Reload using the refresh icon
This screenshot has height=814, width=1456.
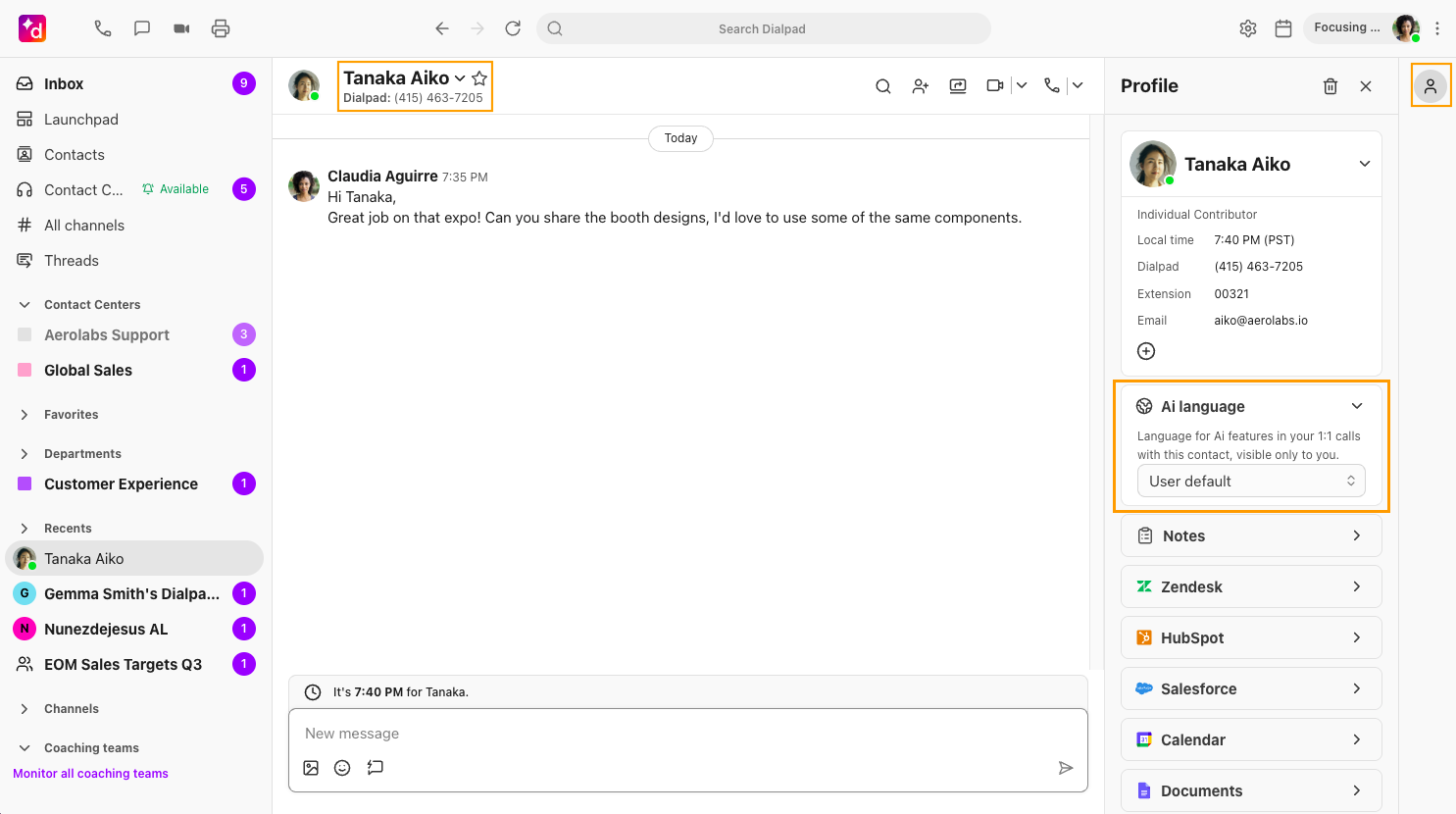click(513, 28)
